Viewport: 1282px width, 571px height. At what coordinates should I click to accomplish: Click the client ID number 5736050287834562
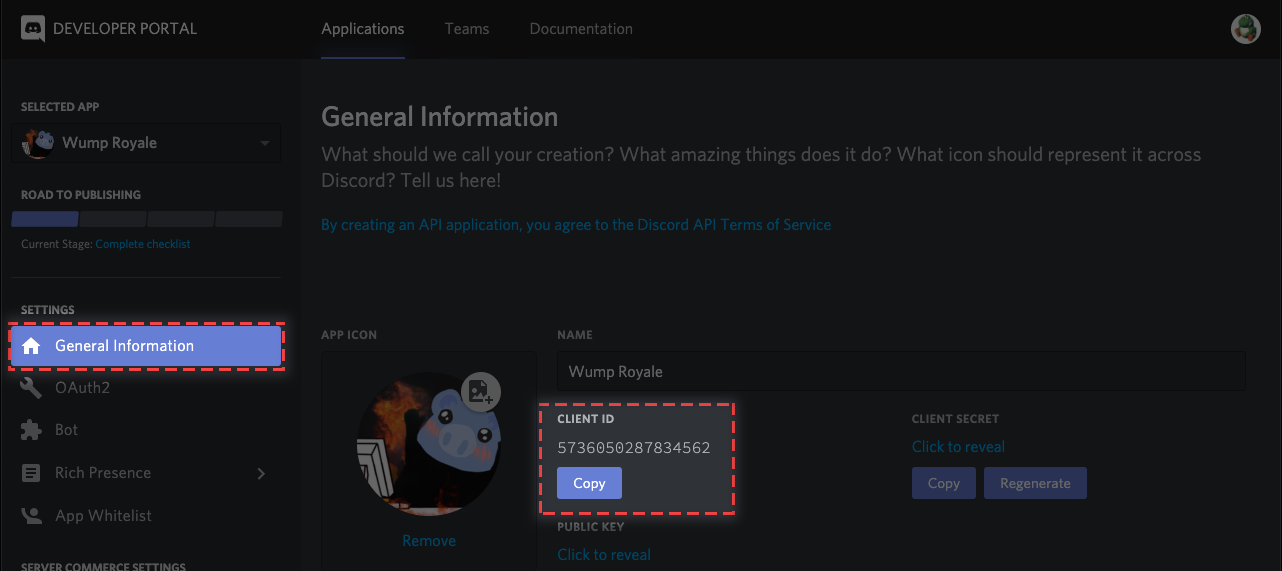(634, 448)
